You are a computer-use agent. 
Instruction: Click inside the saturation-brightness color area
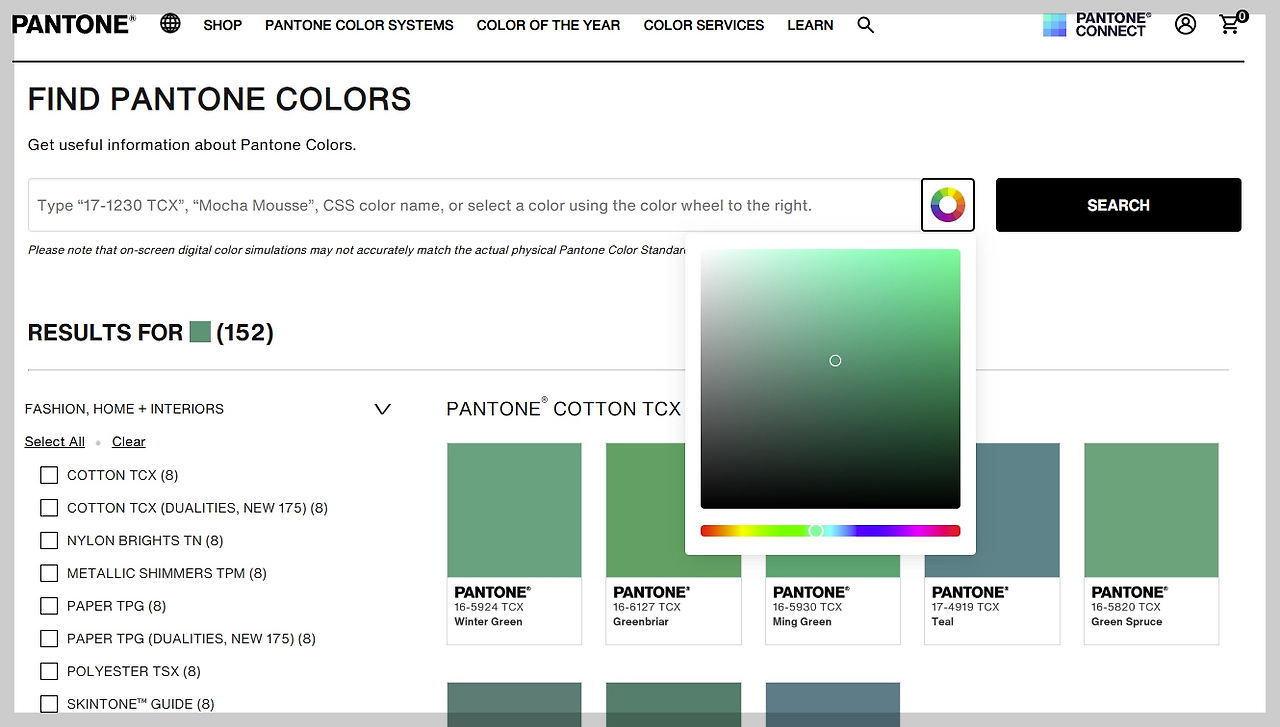point(830,379)
